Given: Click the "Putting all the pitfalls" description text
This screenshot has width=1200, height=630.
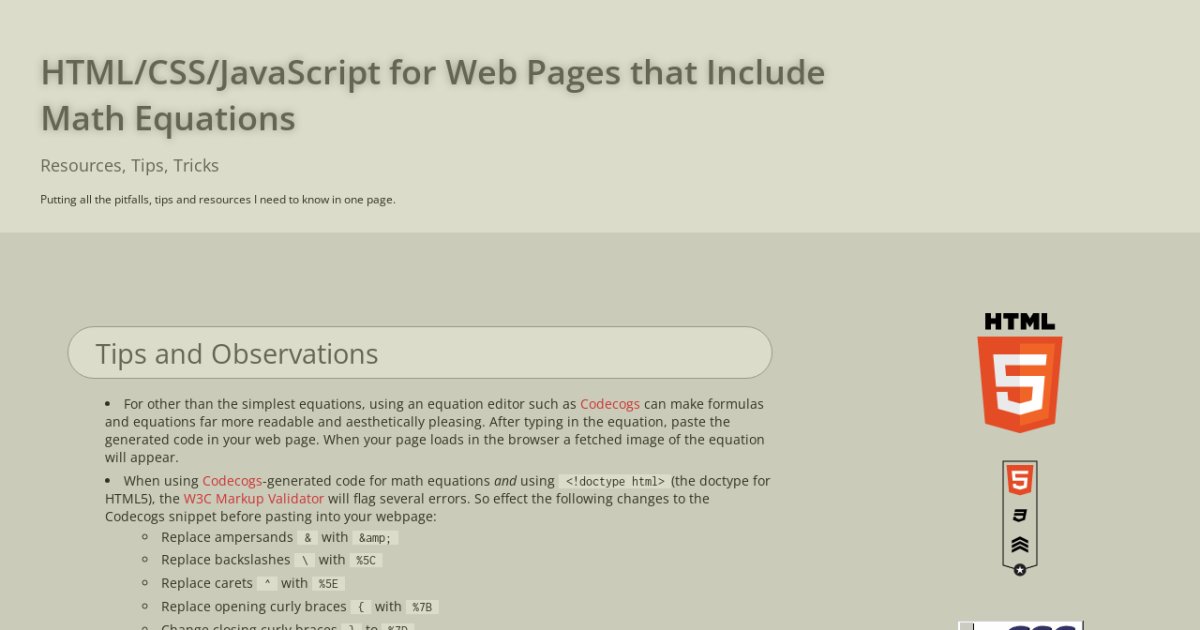Looking at the screenshot, I should coord(217,200).
